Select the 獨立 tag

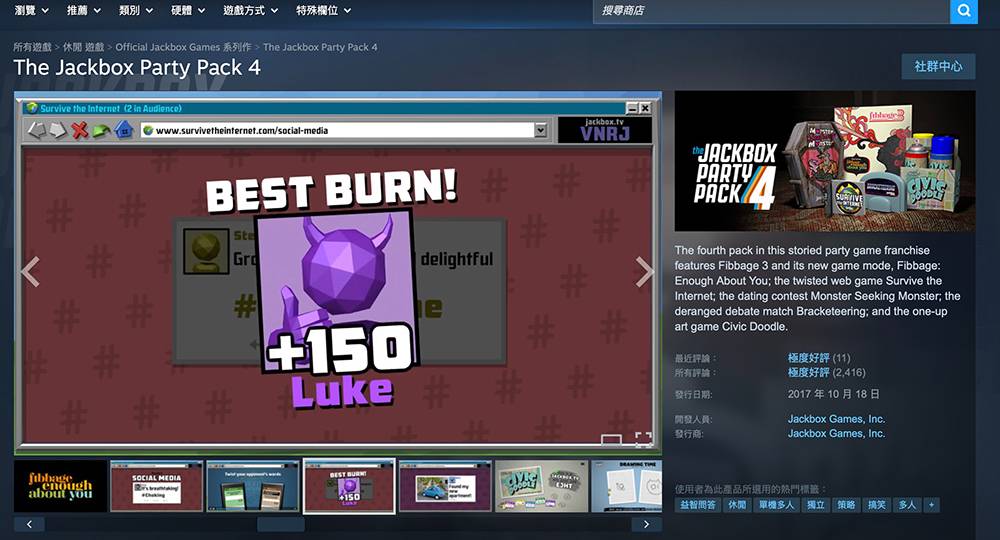coord(816,505)
